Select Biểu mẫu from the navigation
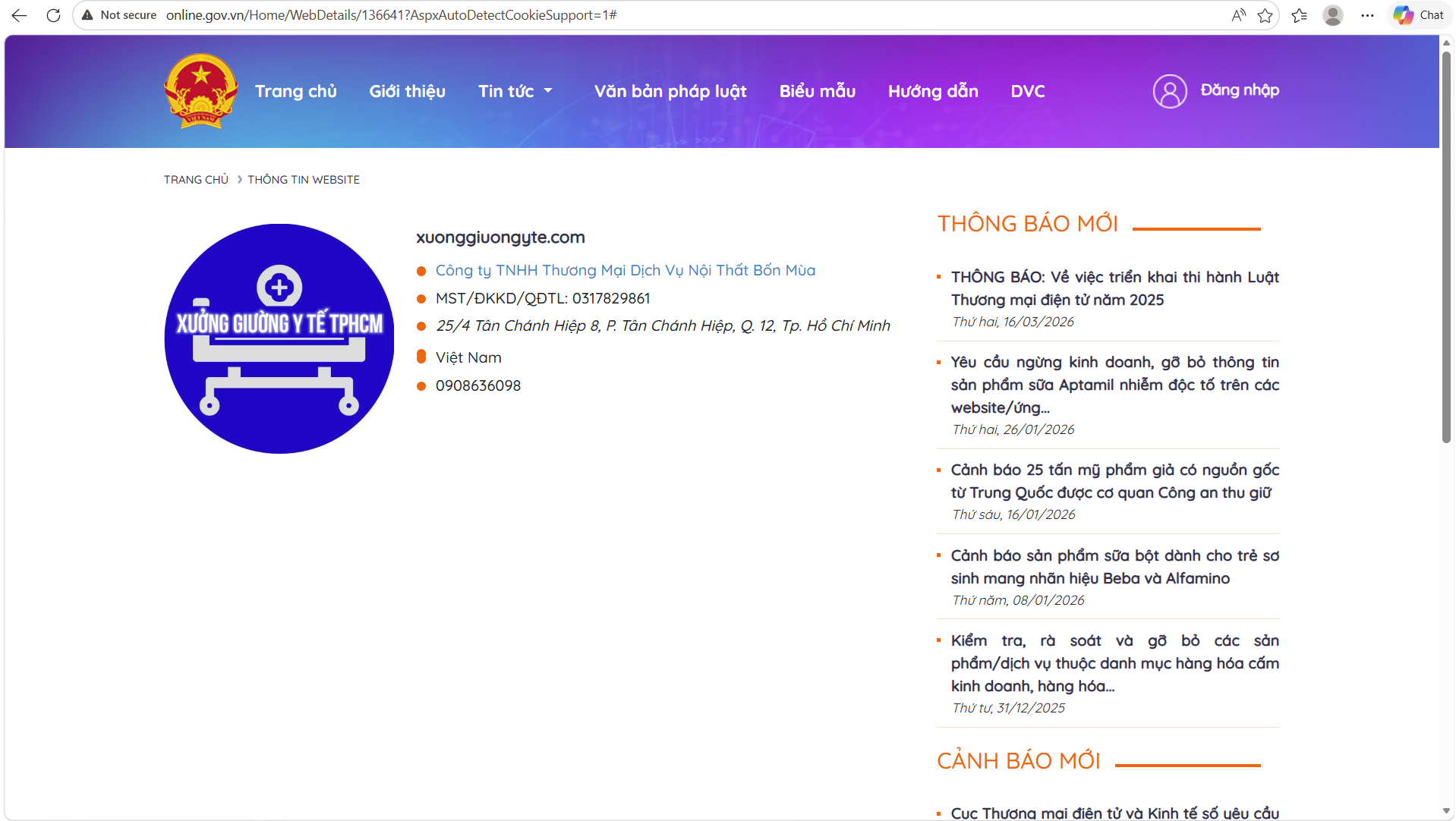This screenshot has height=821, width=1456. pyautogui.click(x=817, y=91)
